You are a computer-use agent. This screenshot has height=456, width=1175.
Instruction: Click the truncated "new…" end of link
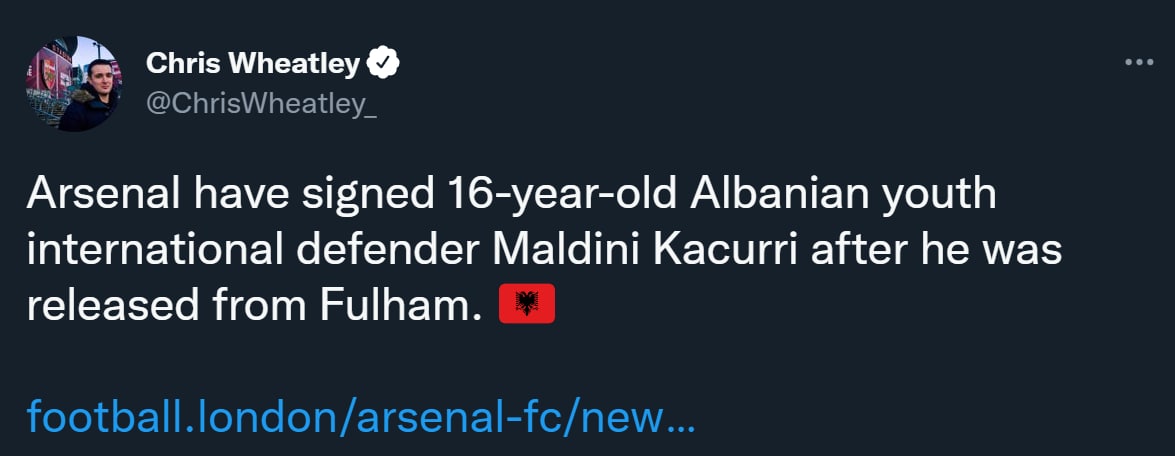[x=650, y=416]
